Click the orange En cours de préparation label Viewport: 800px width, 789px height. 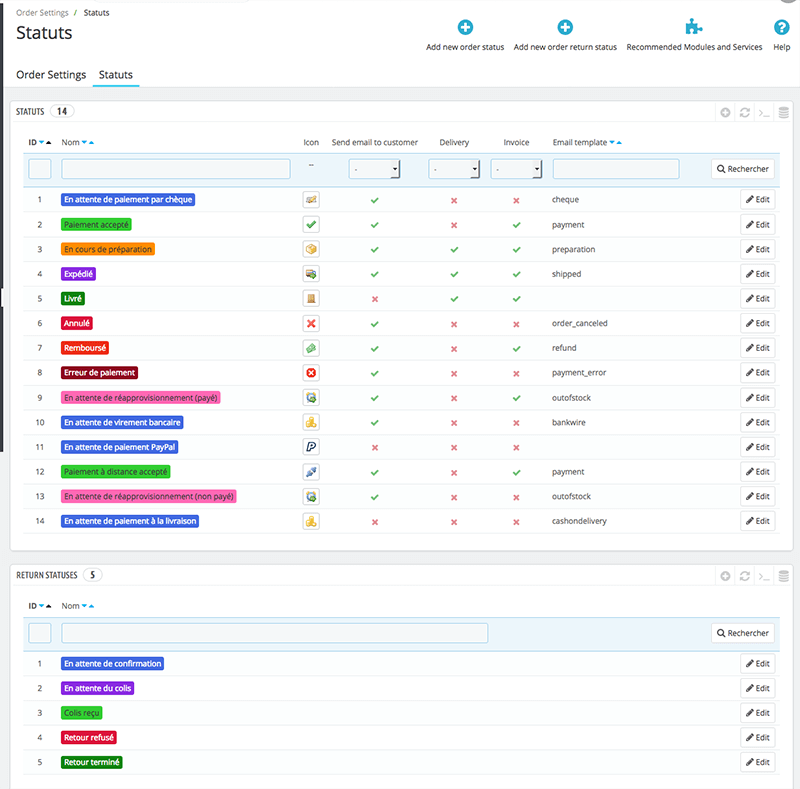coord(108,249)
